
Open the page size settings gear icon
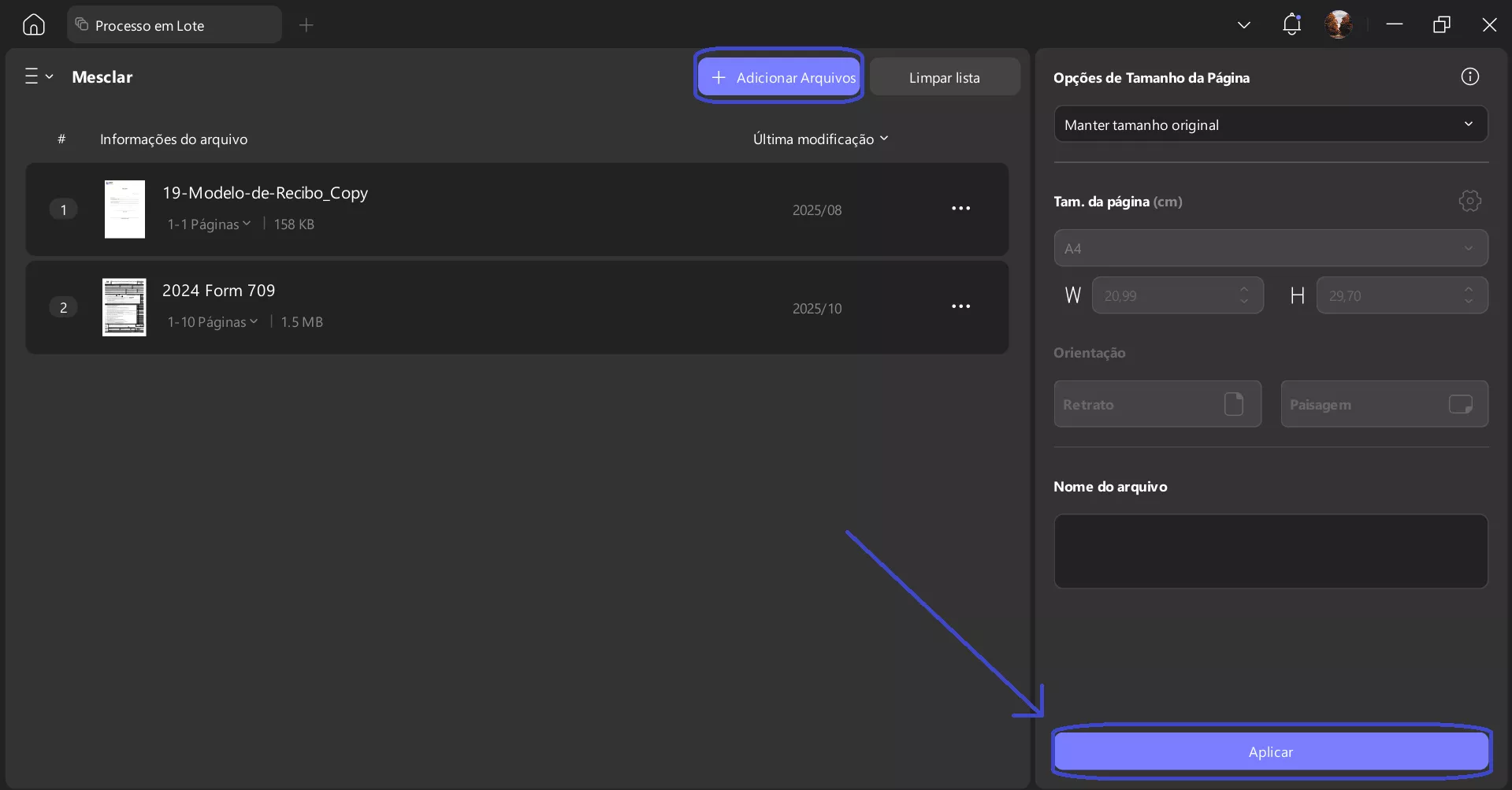coord(1469,201)
